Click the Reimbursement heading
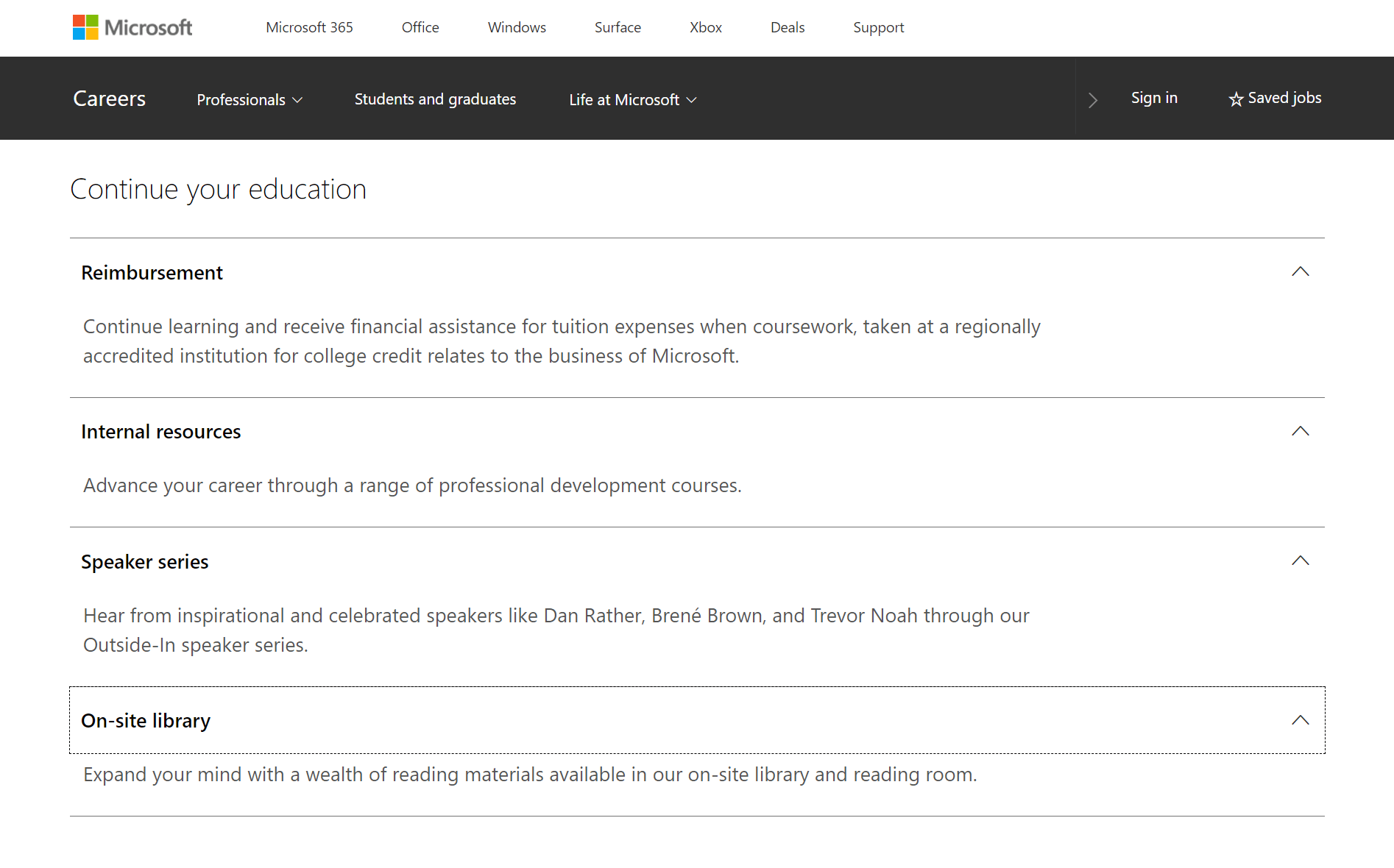This screenshot has width=1394, height=868. click(x=152, y=273)
